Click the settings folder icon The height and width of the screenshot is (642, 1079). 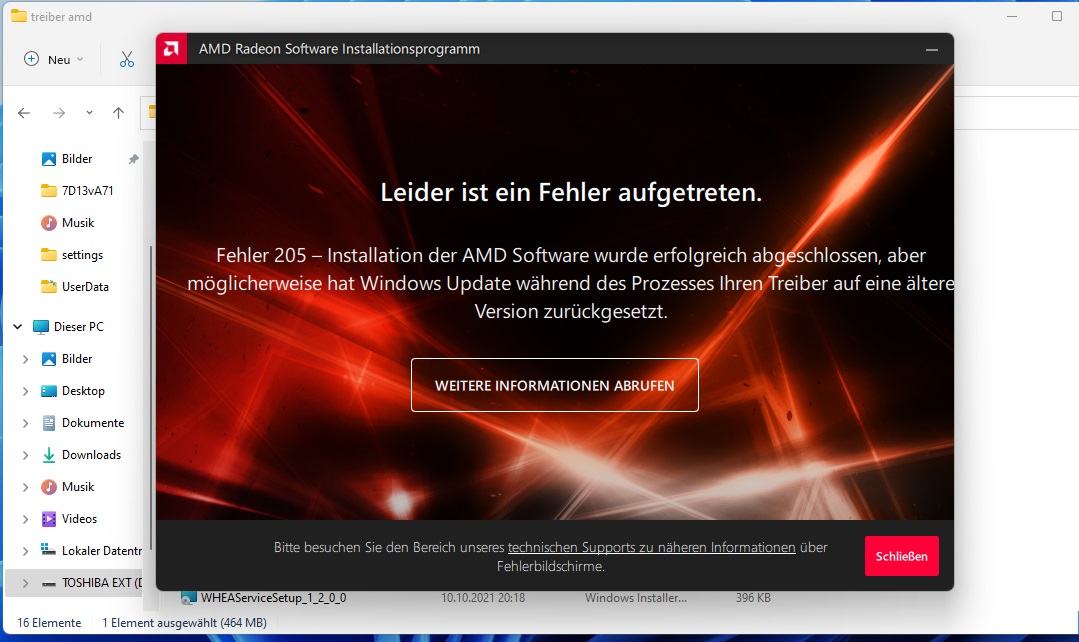[x=49, y=255]
